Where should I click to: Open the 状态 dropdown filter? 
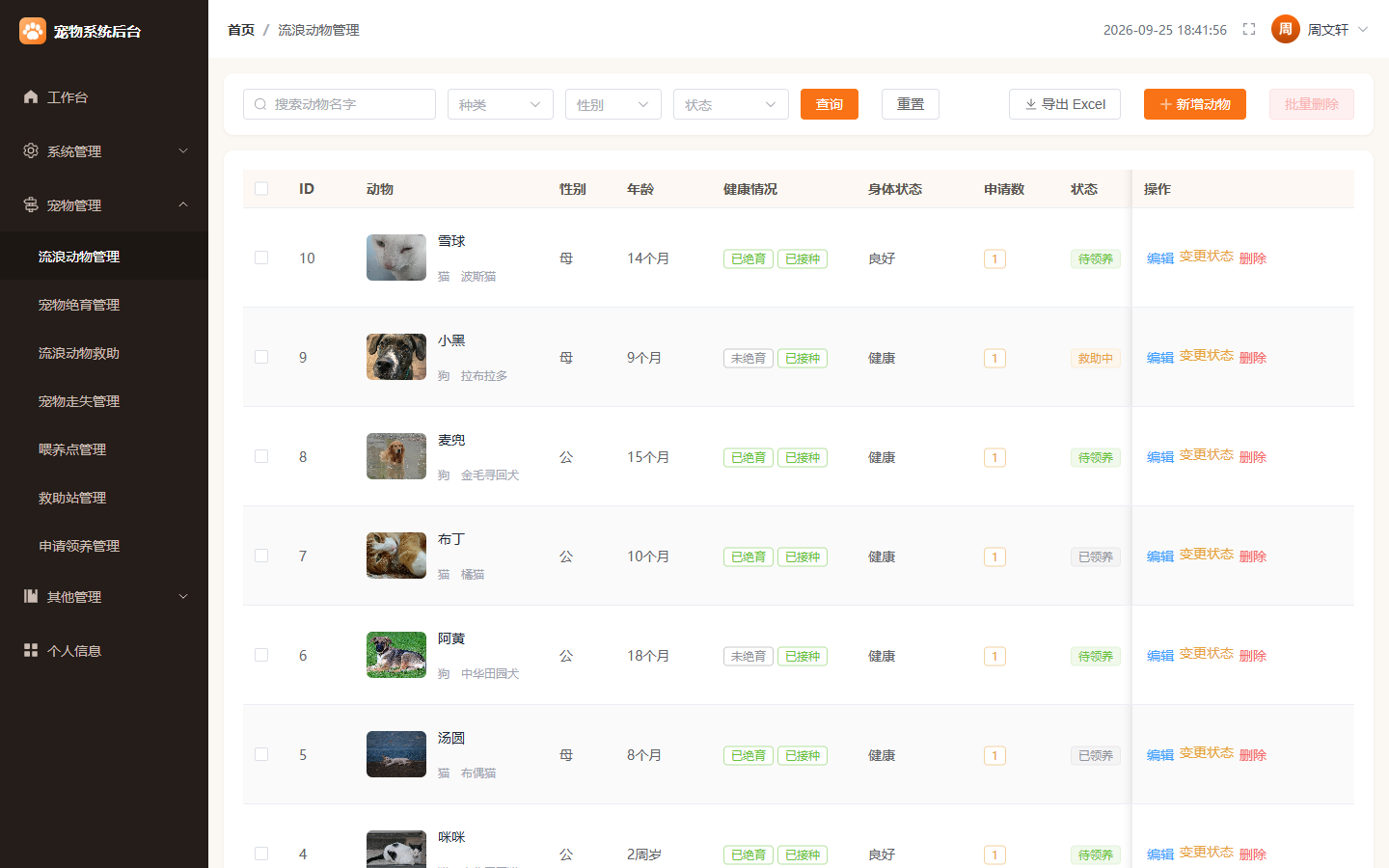coord(731,104)
